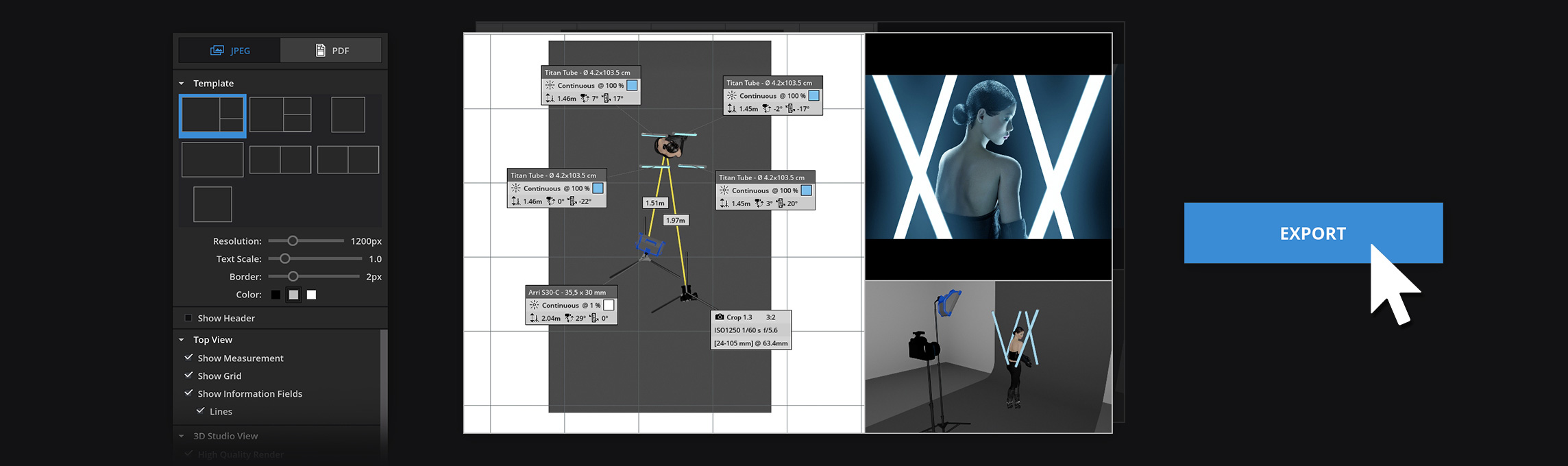1568x466 pixels.
Task: Select the single wide pane template in second row
Action: coord(212,160)
